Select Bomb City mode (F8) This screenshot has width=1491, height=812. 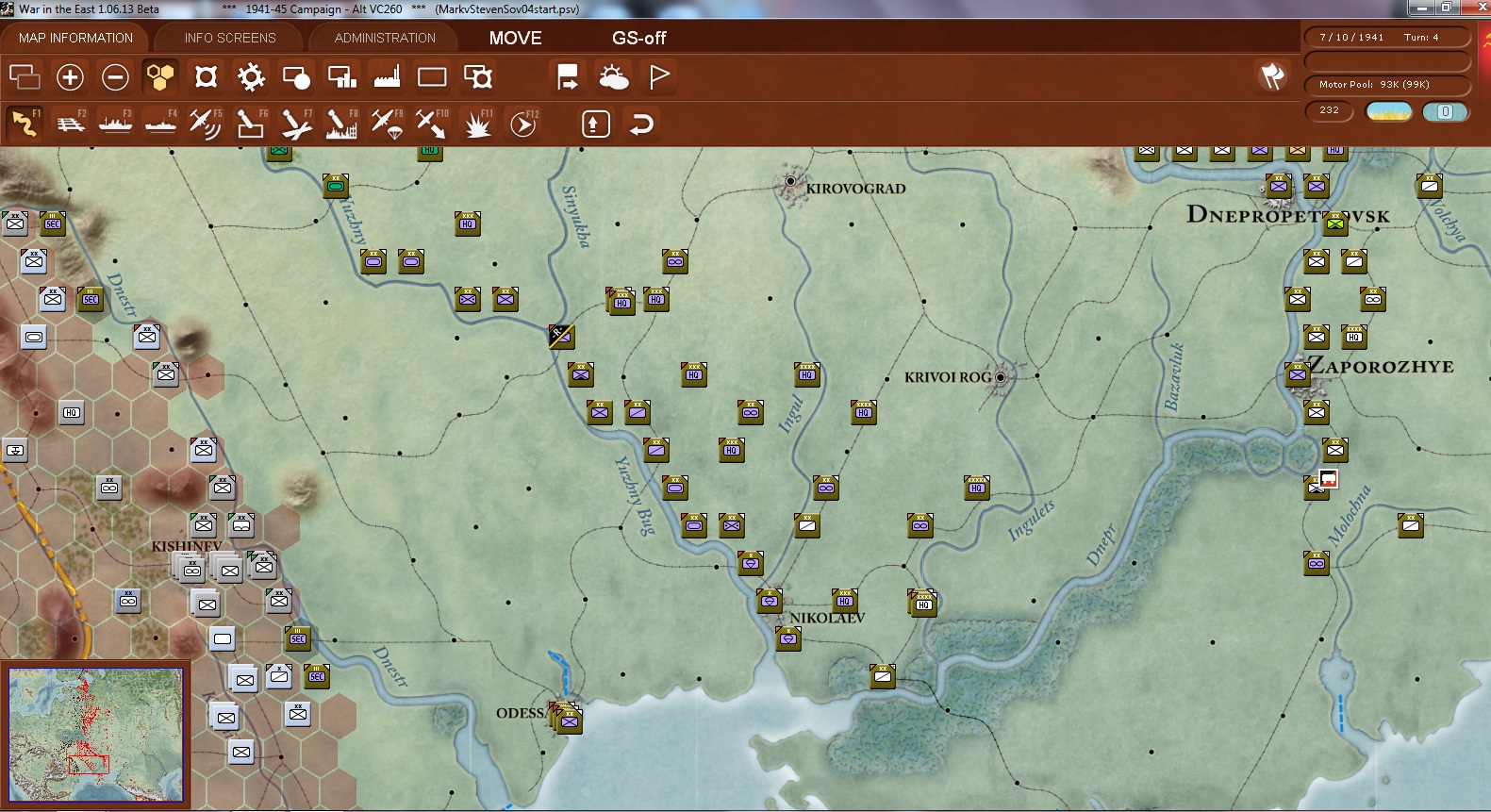[x=341, y=124]
